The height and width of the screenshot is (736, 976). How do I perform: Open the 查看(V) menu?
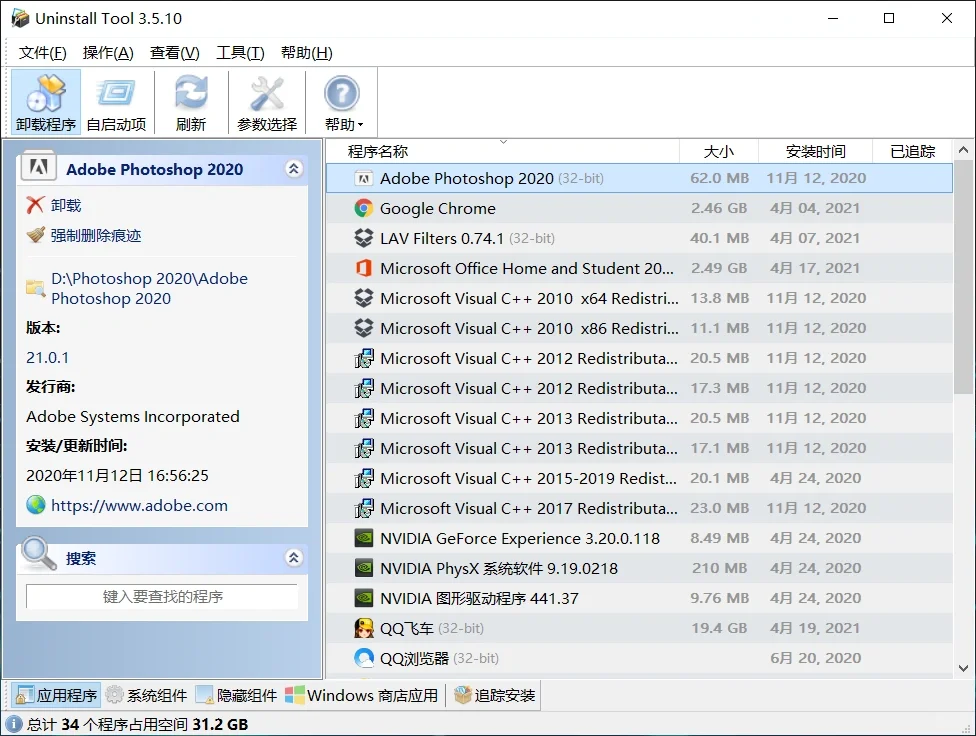click(175, 53)
